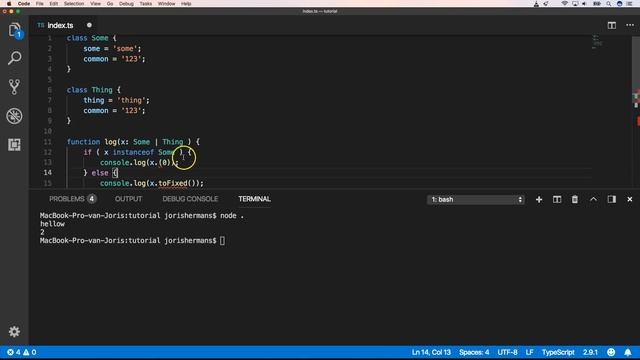The image size is (640, 360).
Task: Split the editor to the right
Action: click(611, 25)
